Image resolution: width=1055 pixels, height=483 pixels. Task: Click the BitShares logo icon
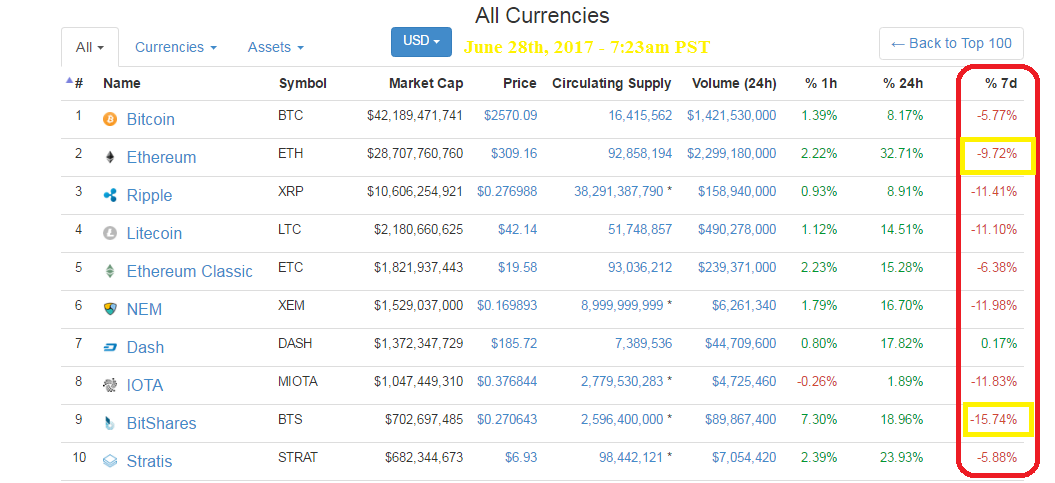point(110,423)
